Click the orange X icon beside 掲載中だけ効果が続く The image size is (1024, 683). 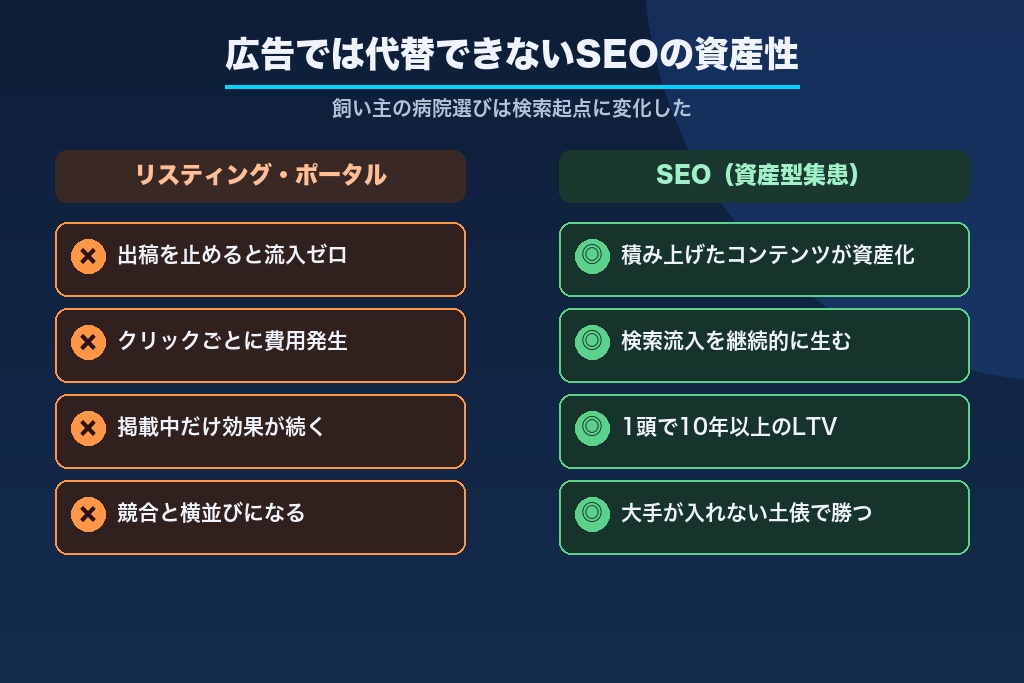[88, 428]
